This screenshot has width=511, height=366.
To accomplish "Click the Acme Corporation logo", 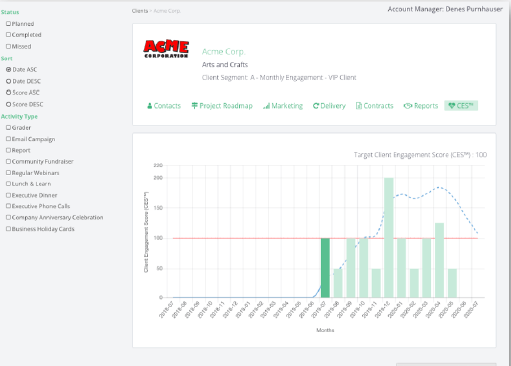I will pos(166,49).
